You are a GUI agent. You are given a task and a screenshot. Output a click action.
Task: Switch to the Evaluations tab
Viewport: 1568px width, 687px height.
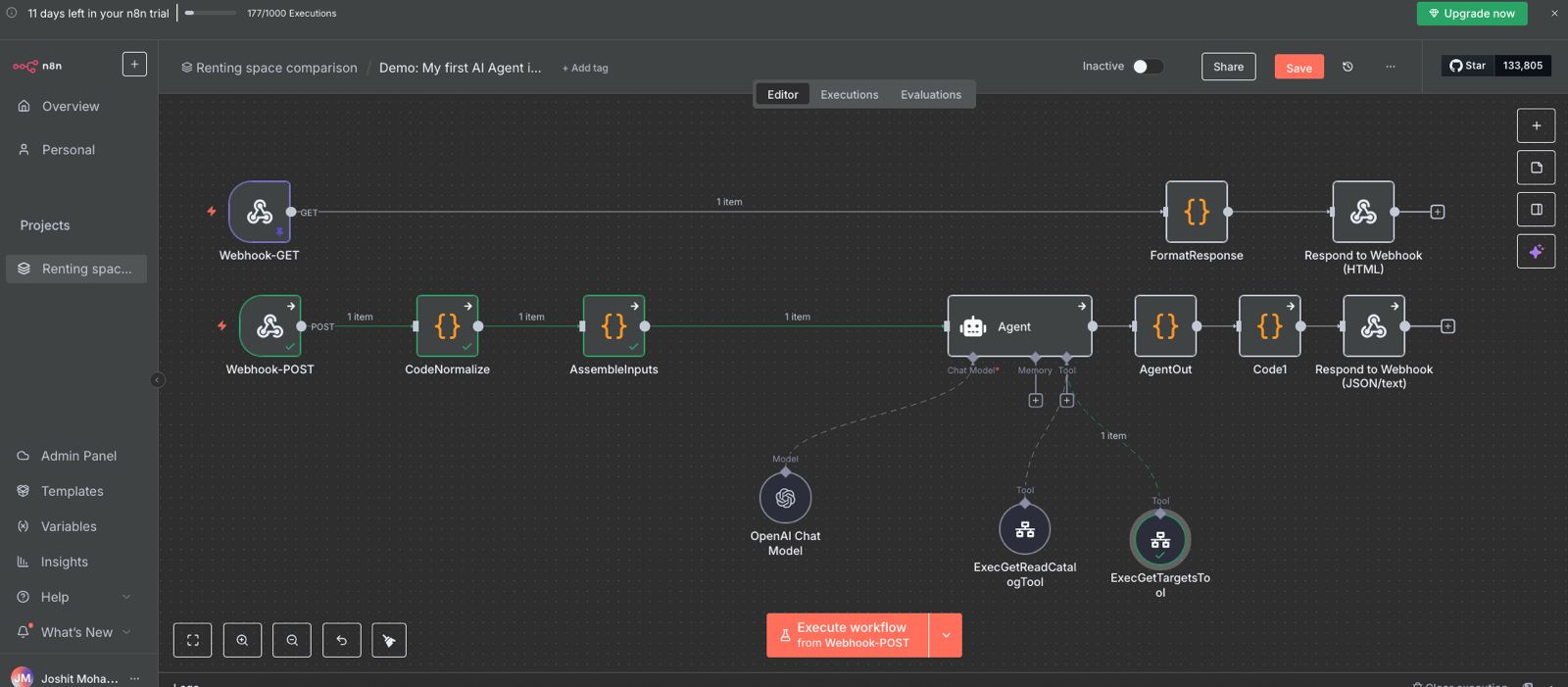coord(930,95)
